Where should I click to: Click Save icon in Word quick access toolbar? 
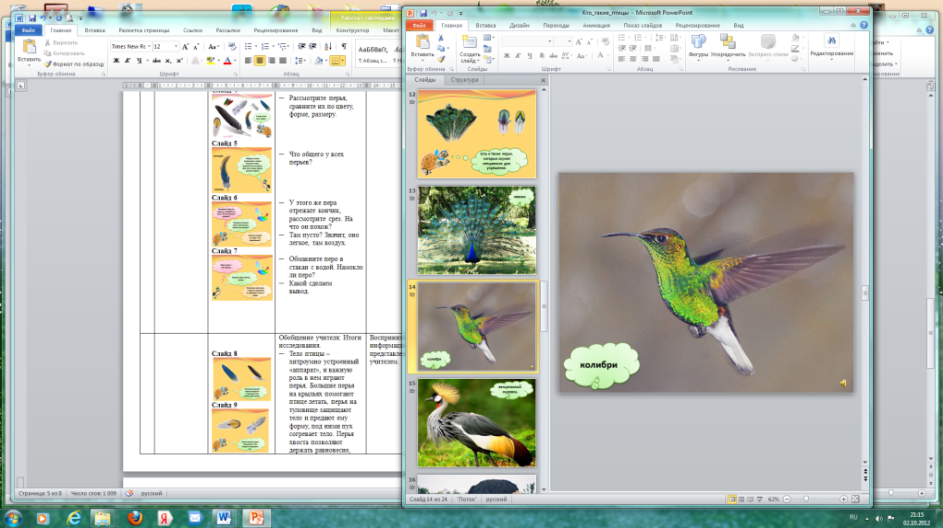(x=32, y=18)
